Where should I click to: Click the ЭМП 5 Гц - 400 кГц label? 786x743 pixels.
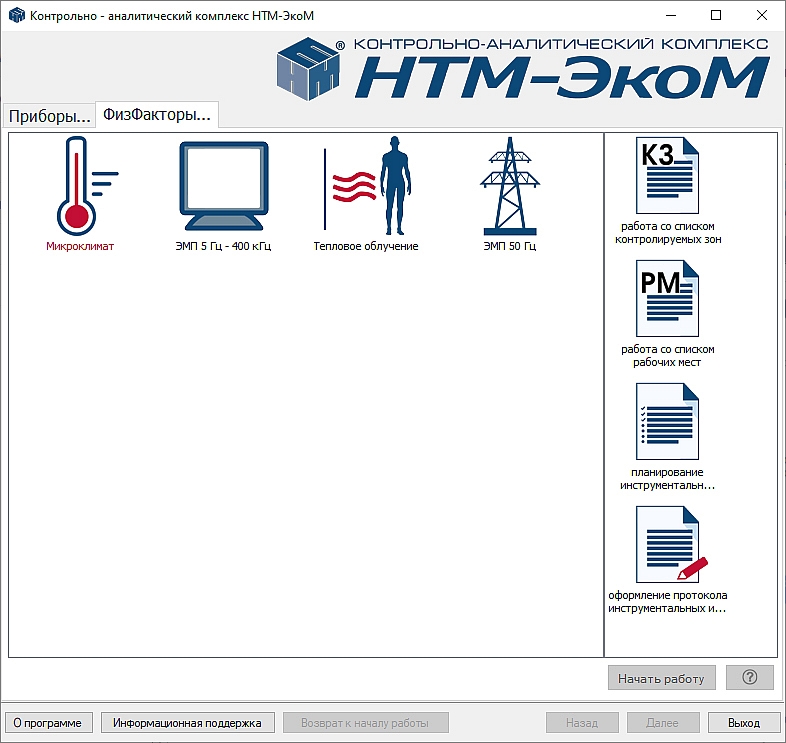[223, 246]
